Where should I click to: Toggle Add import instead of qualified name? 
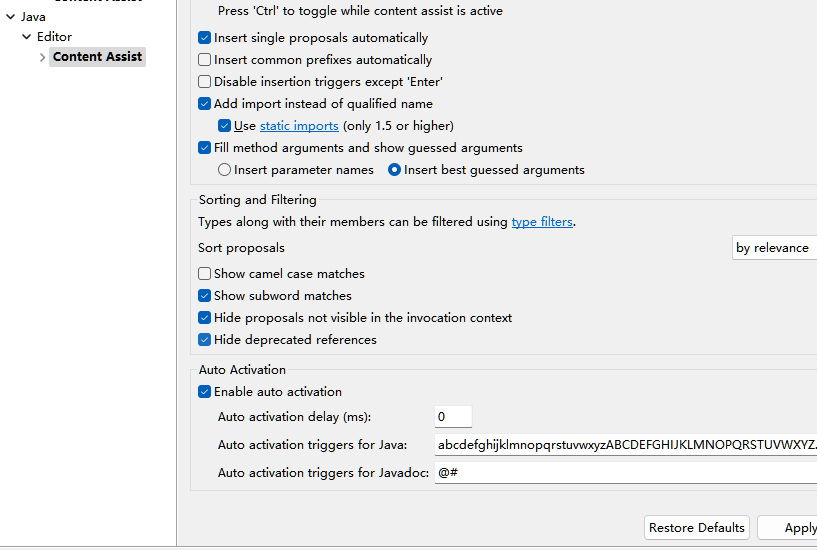click(x=205, y=104)
